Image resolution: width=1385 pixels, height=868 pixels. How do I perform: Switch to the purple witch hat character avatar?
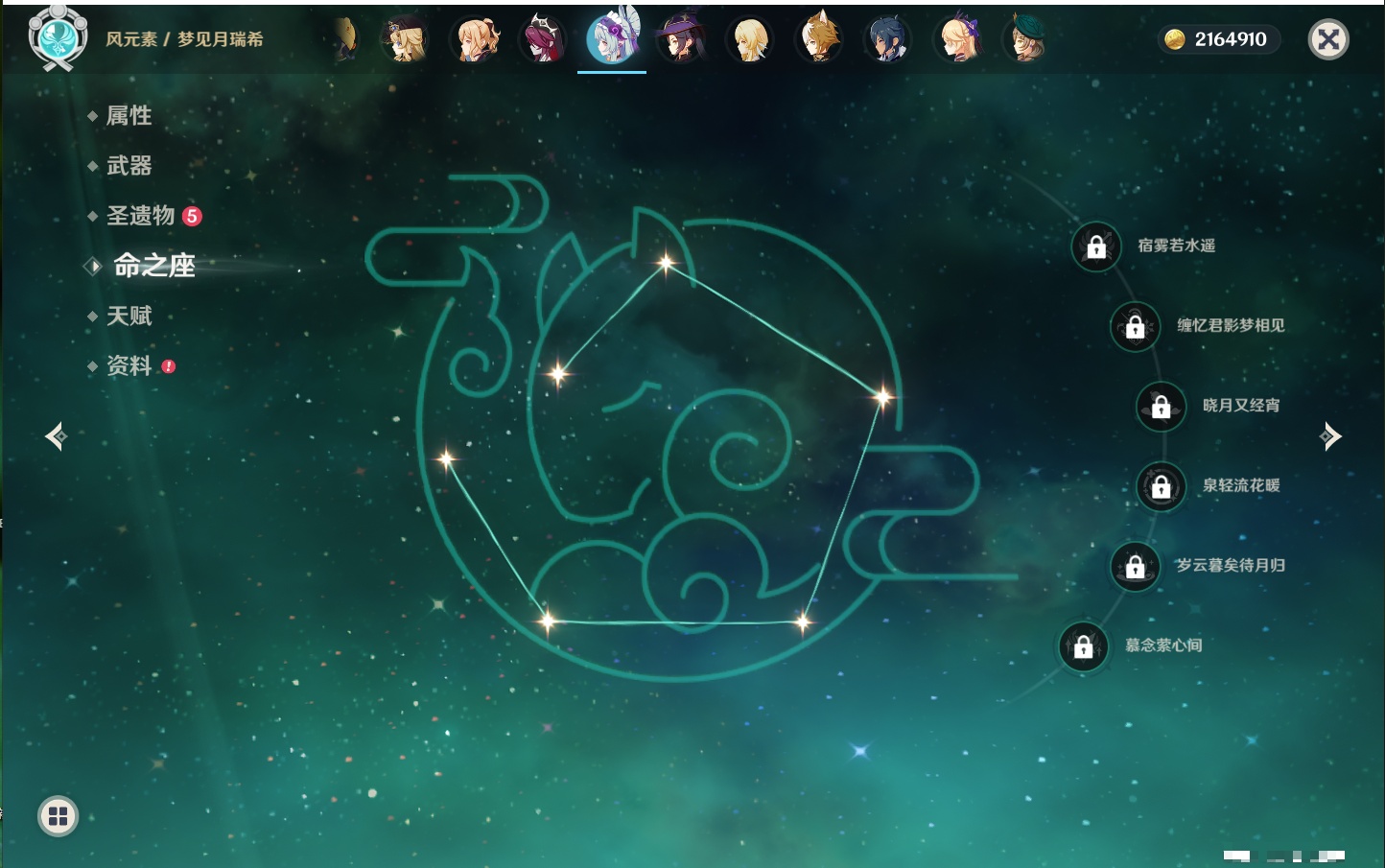(x=681, y=39)
